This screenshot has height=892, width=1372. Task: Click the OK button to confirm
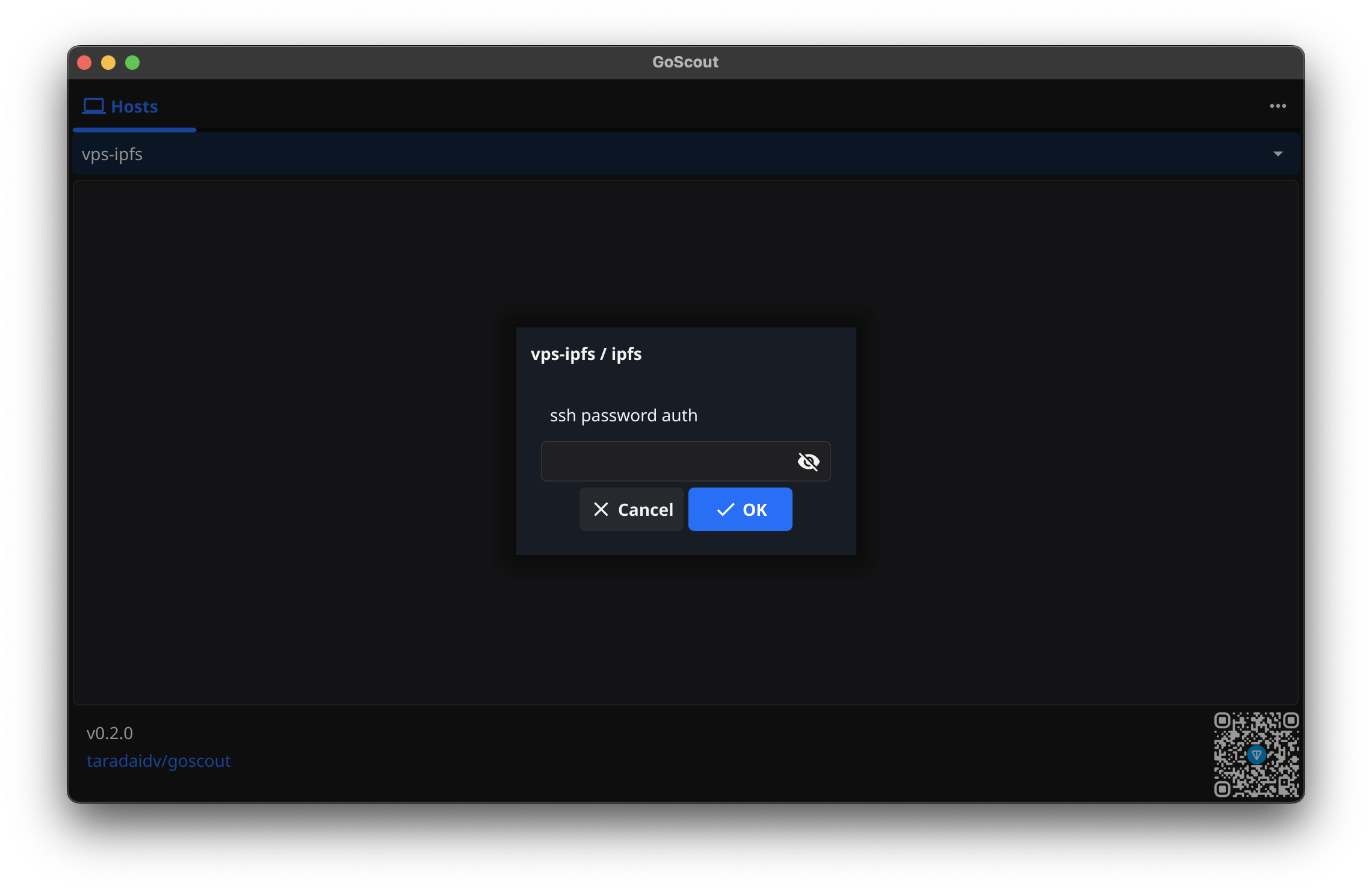(740, 509)
